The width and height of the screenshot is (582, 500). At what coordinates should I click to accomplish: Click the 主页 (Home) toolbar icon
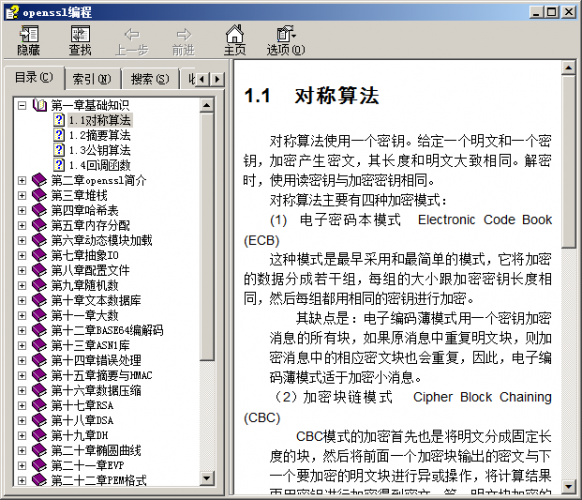[235, 33]
